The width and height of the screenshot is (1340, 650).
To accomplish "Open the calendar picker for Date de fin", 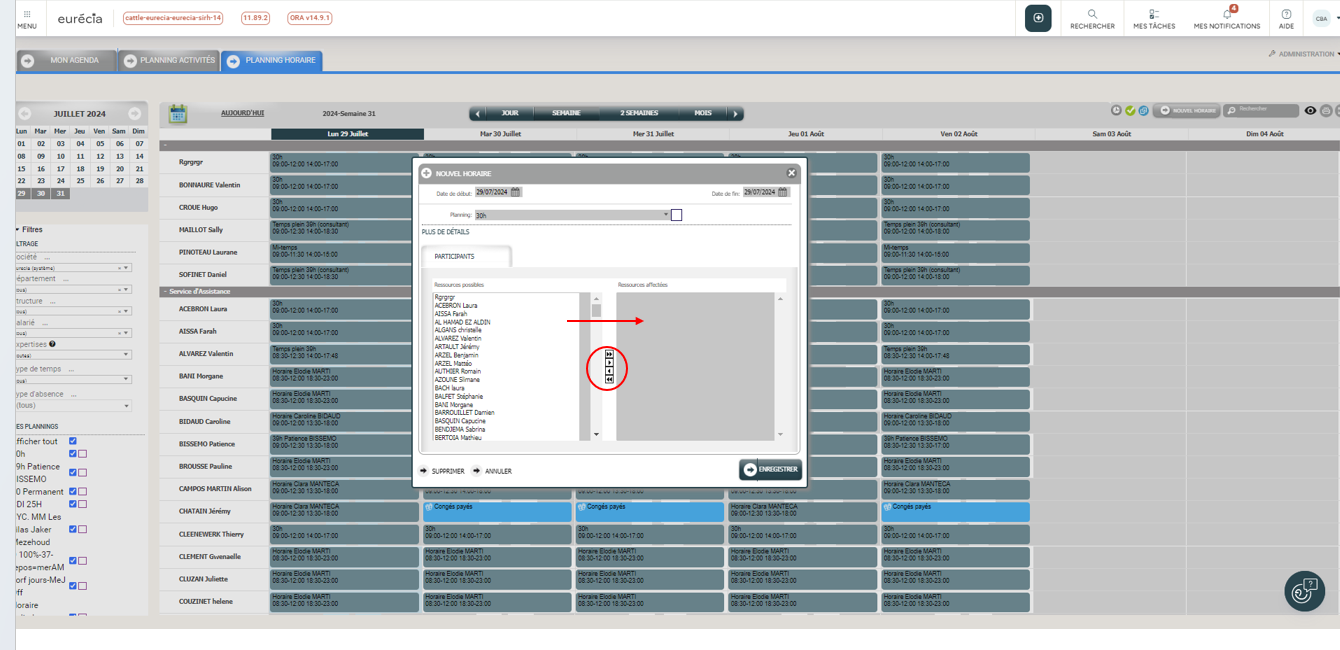I will click(783, 192).
